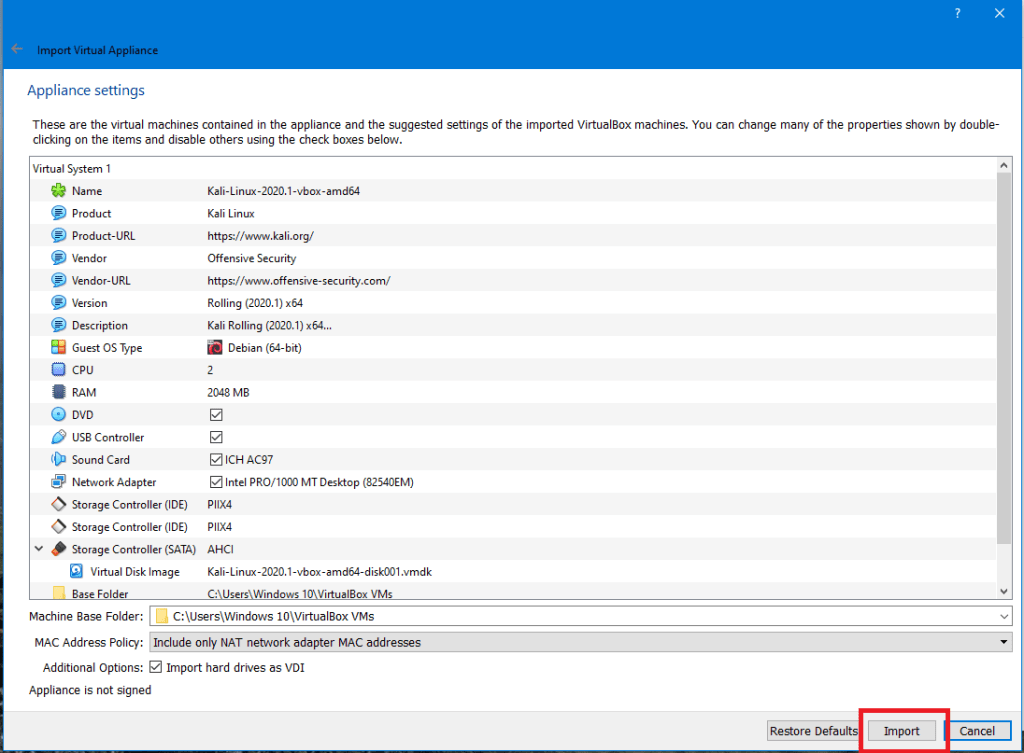Disable the ICH AC97 sound card checkbox
1024x753 pixels.
[215, 460]
